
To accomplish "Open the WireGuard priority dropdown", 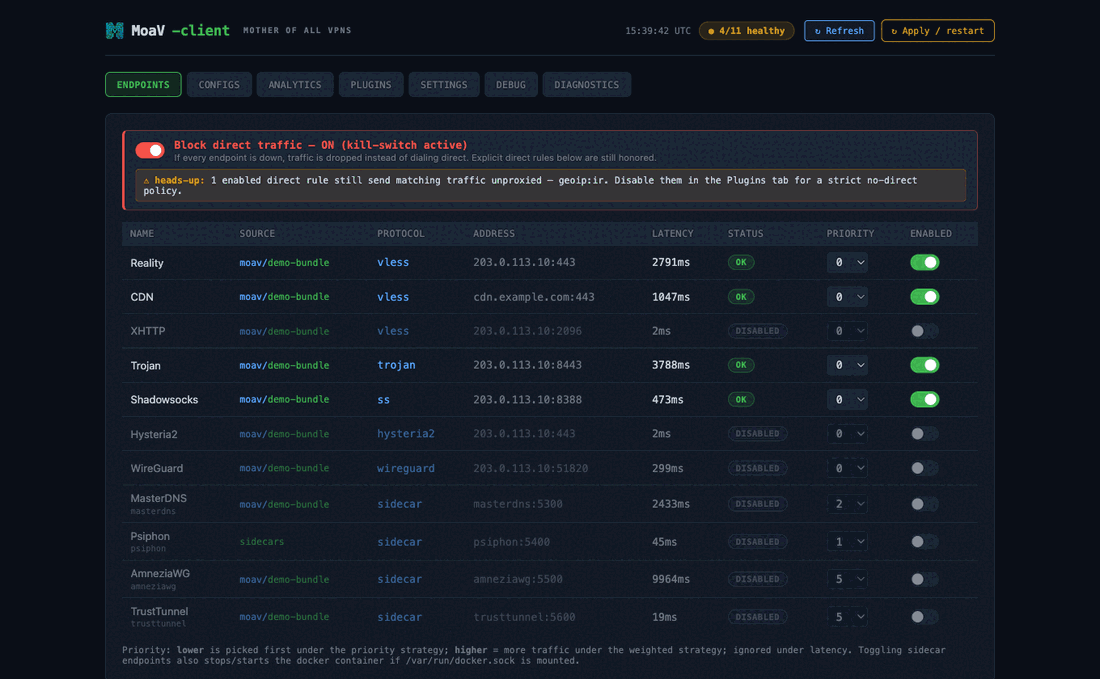I will coord(847,468).
